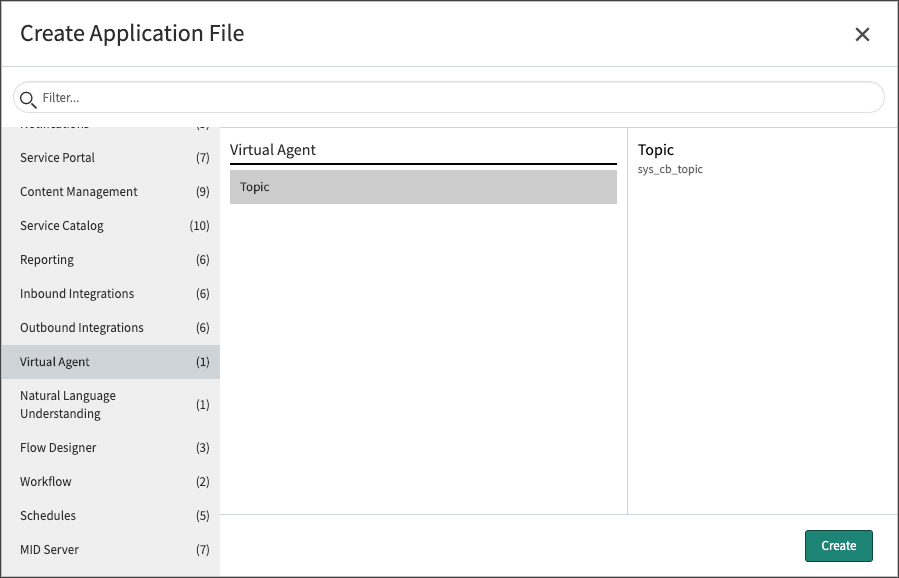Select the Flow Designer category
899x578 pixels.
(x=110, y=447)
